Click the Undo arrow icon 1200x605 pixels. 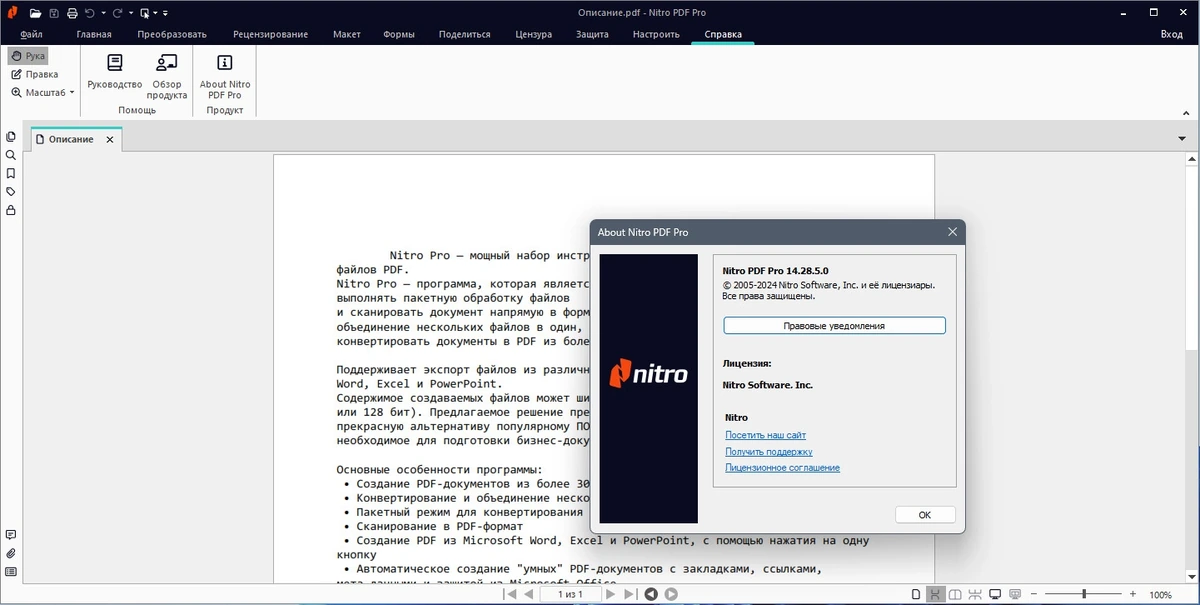(90, 13)
